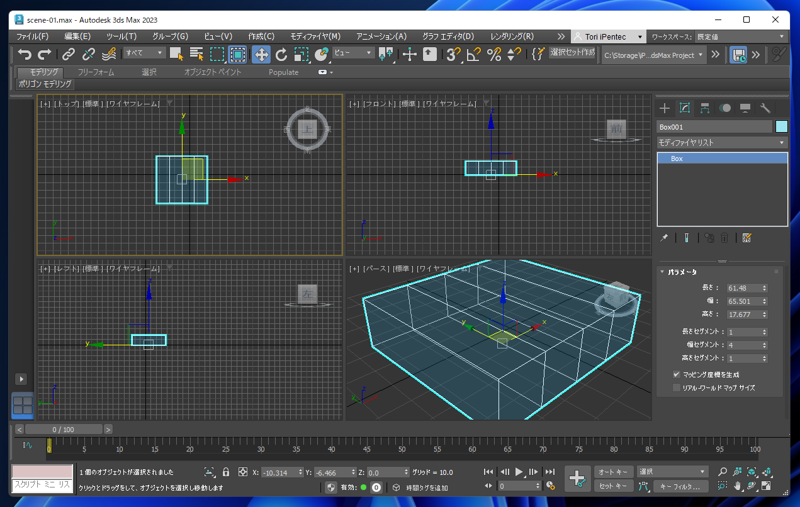
Task: Toggle Select and Manipulate tool
Action: point(409,54)
